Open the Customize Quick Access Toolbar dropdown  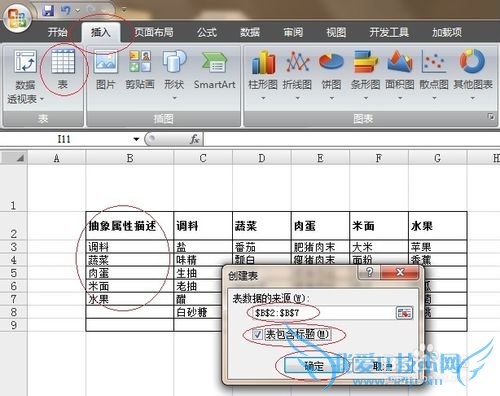pyautogui.click(x=124, y=10)
